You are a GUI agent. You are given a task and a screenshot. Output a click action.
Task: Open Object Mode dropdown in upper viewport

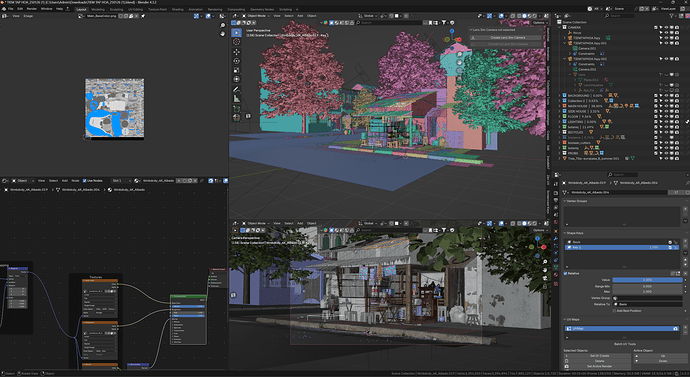tap(256, 16)
